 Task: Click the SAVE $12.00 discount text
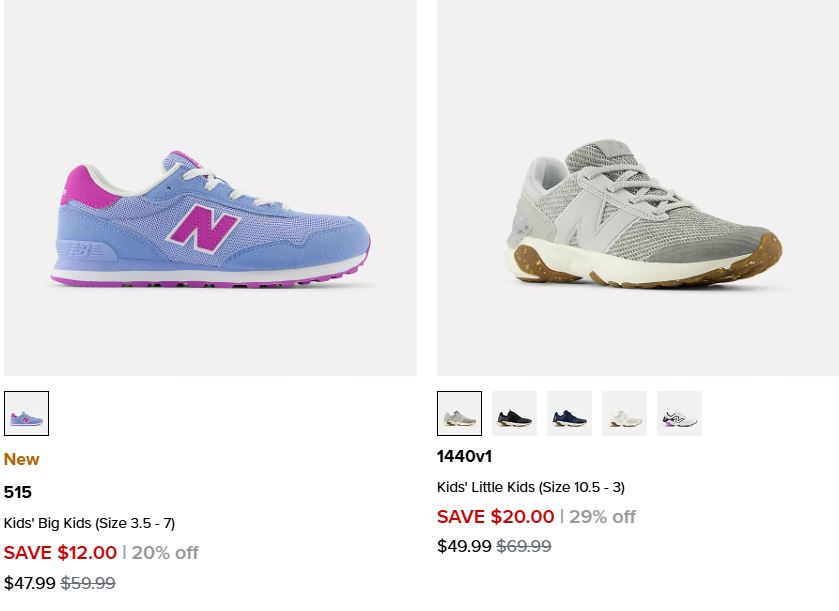pos(60,552)
